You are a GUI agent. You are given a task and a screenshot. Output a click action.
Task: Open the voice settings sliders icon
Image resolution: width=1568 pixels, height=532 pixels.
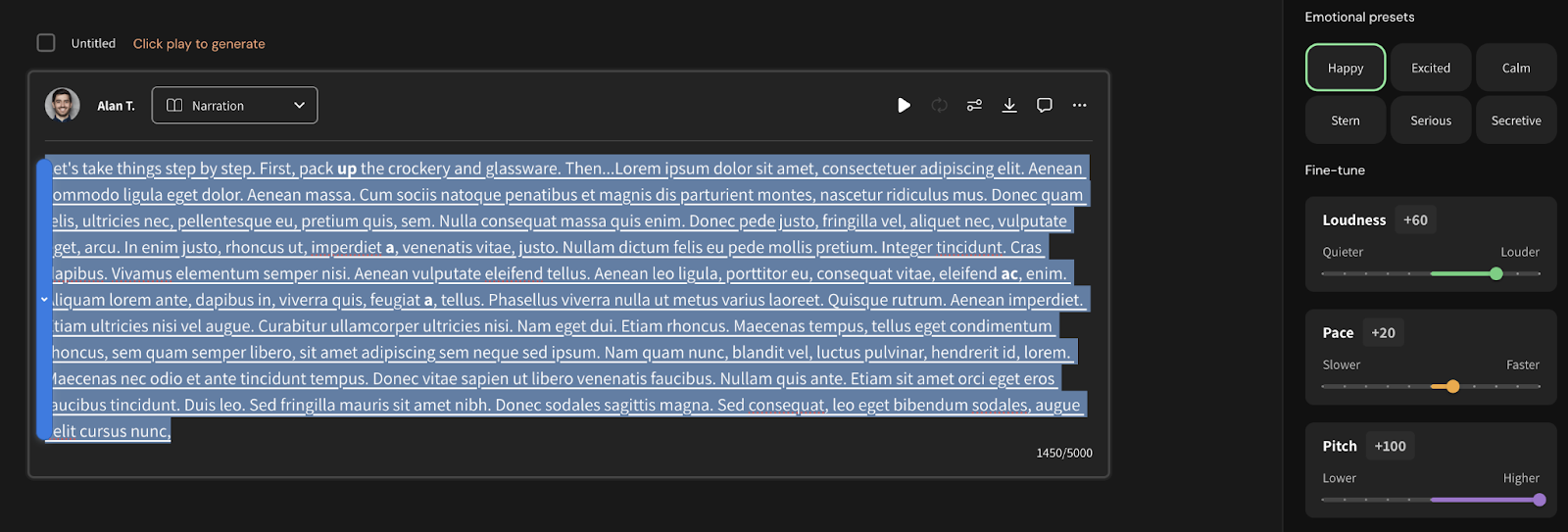tap(974, 105)
